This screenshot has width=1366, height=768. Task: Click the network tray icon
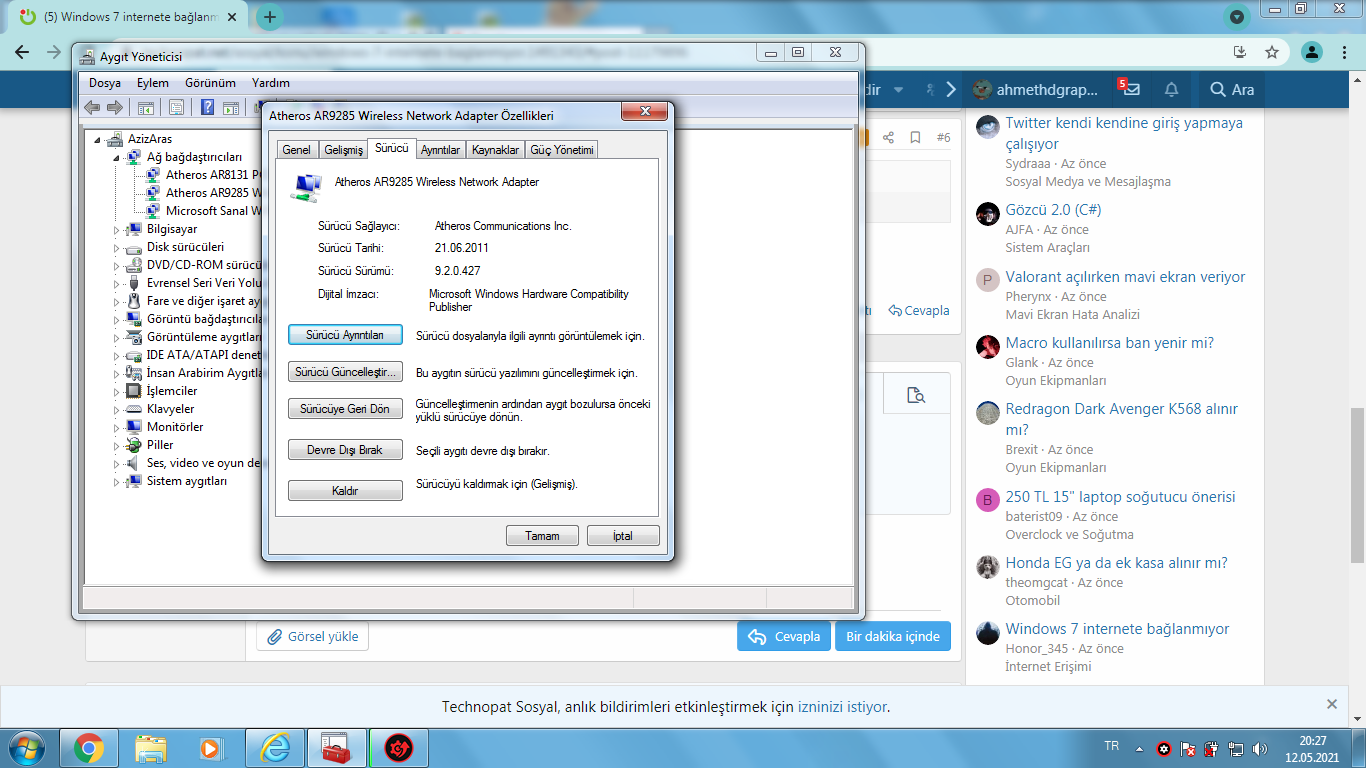coord(1236,748)
